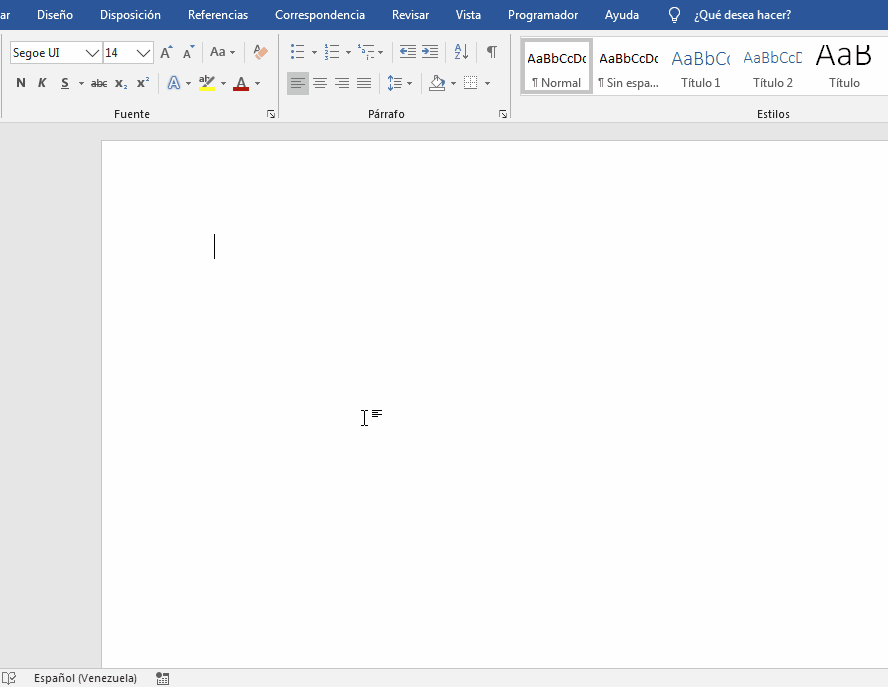Increase paragraph indent
This screenshot has width=888, height=687.
click(430, 52)
